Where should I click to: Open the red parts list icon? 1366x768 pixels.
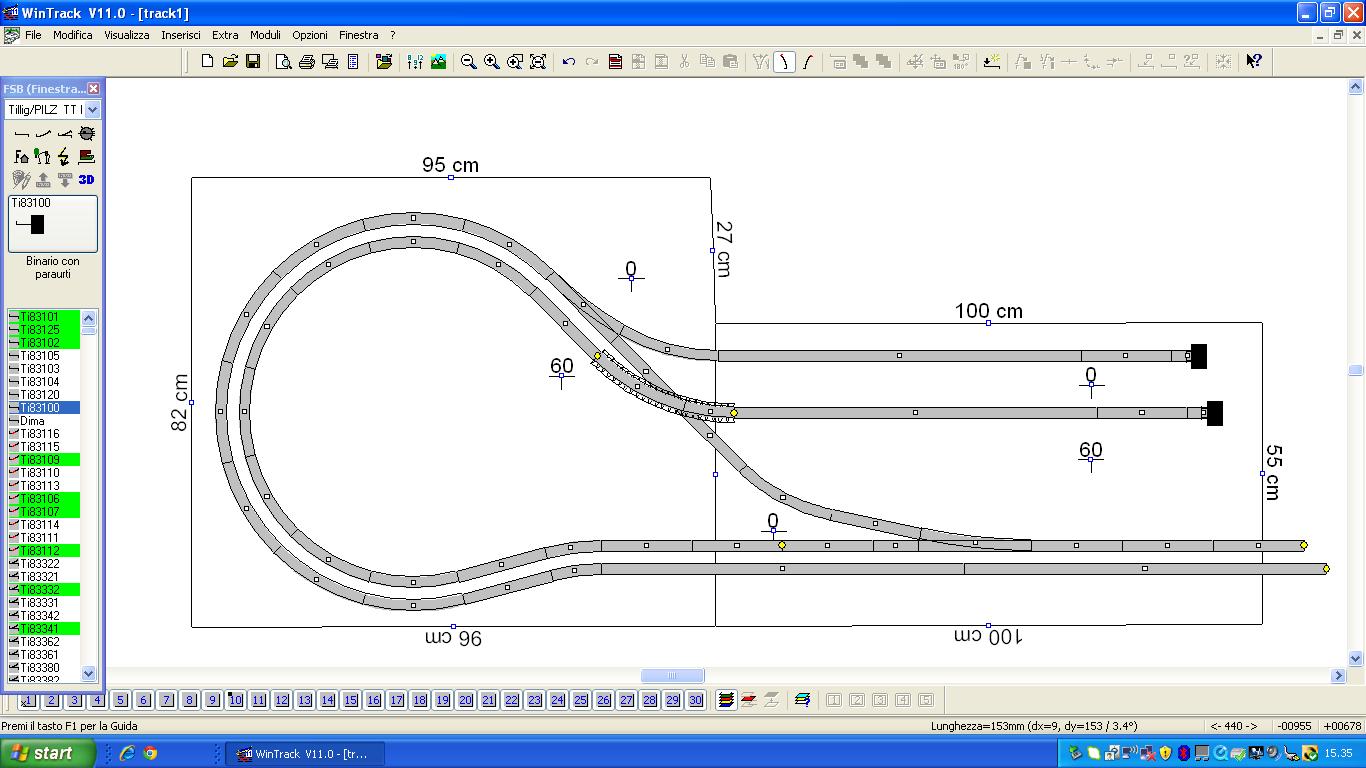(615, 61)
